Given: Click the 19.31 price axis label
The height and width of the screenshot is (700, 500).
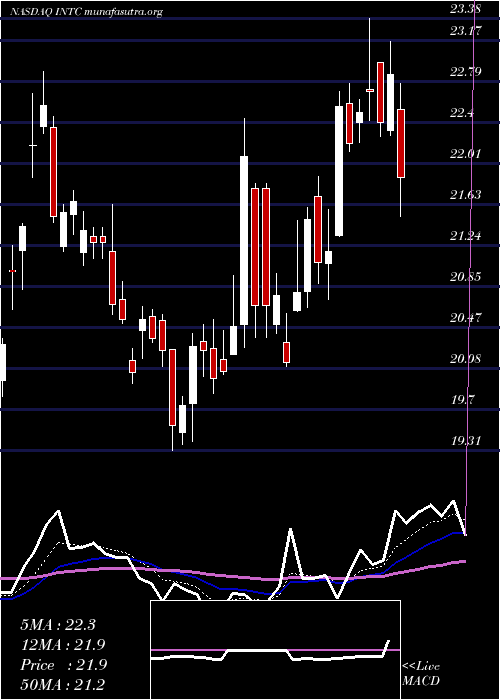Looking at the screenshot, I should point(465,441).
